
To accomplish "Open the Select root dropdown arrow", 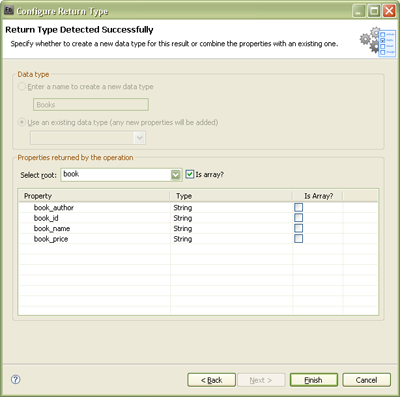I will pyautogui.click(x=175, y=175).
